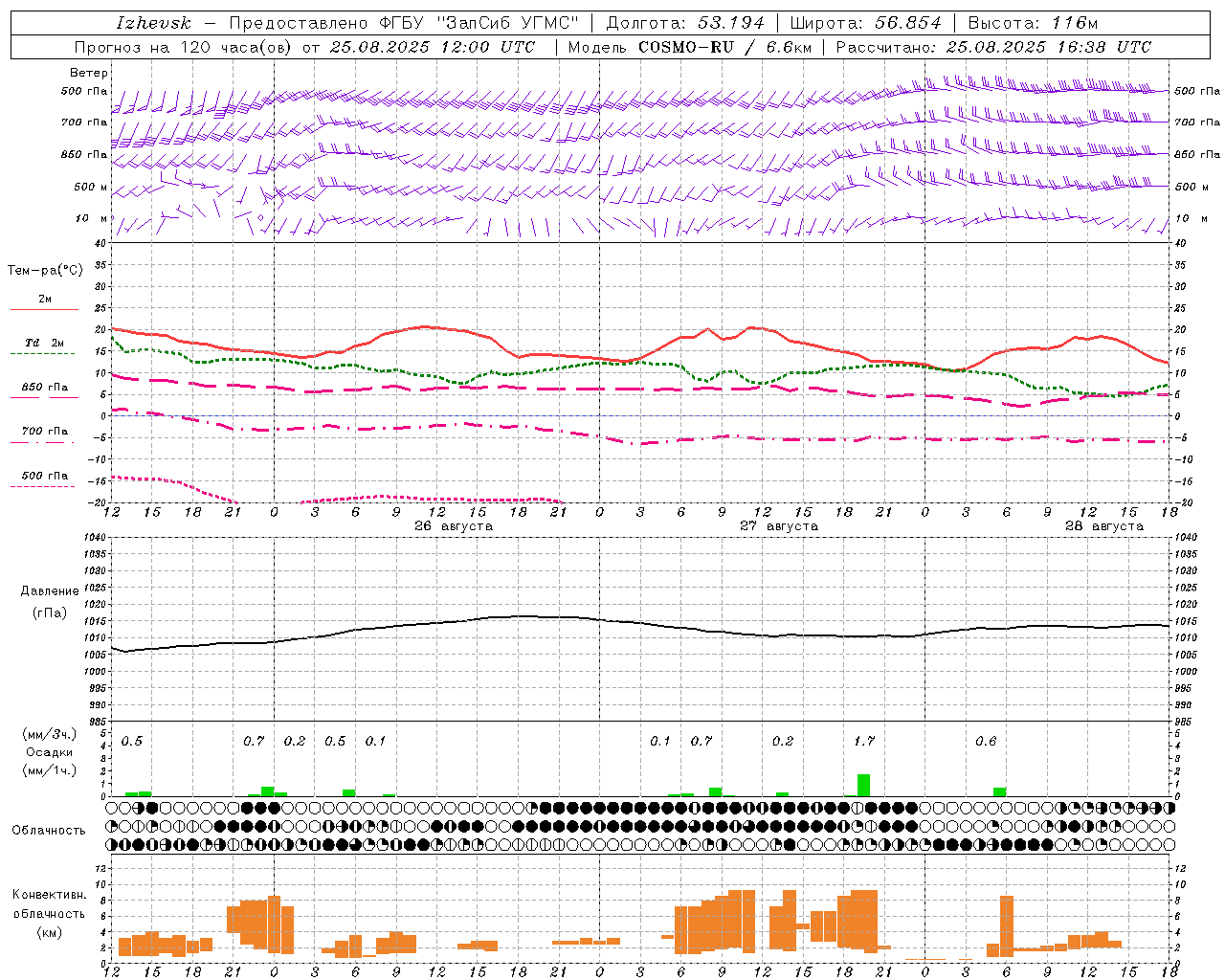Click the Модель COSMO-RU / 6.6км label
Image resolution: width=1225 pixels, height=980 pixels.
pyautogui.click(x=690, y=47)
